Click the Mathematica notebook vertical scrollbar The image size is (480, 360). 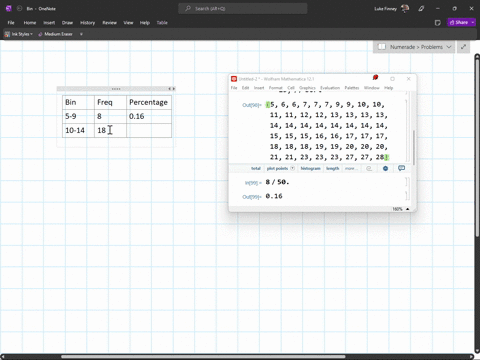click(x=414, y=147)
